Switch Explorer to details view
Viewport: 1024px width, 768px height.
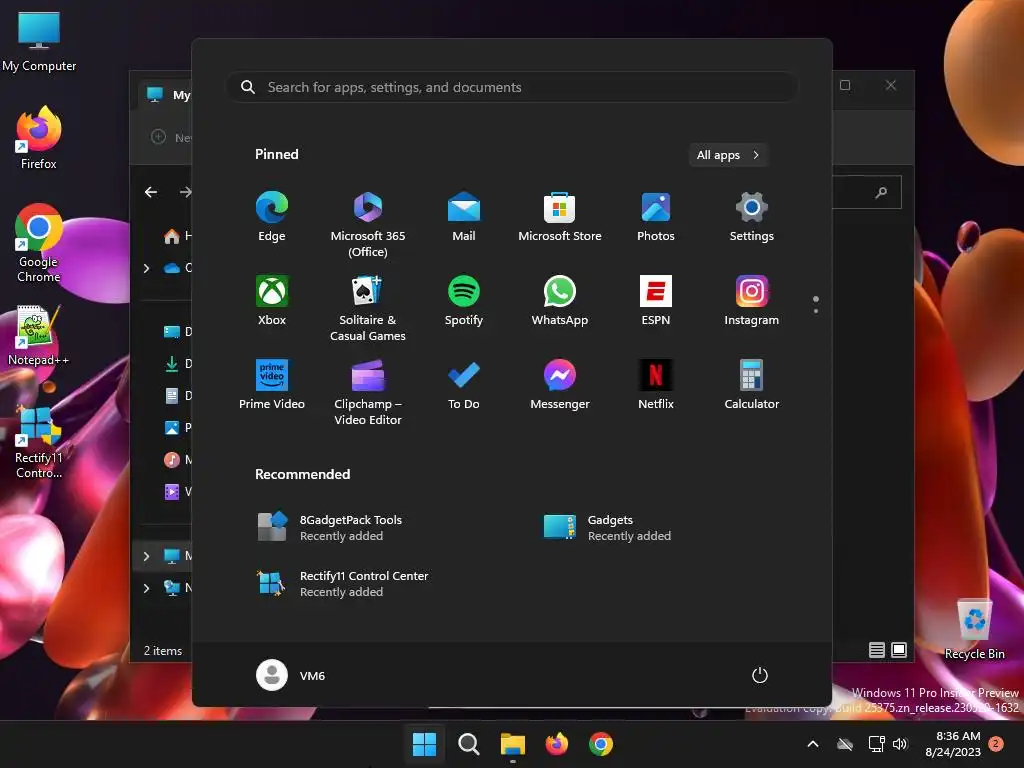(x=877, y=650)
